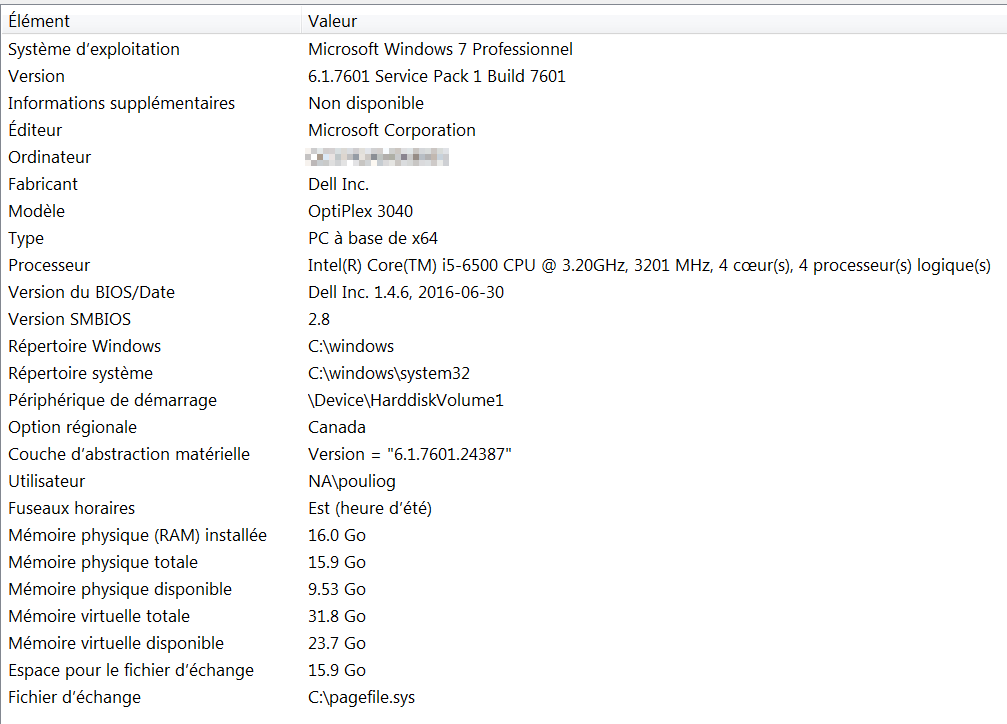Click the "PC à base de x64" value
1007x724 pixels.
tap(372, 238)
